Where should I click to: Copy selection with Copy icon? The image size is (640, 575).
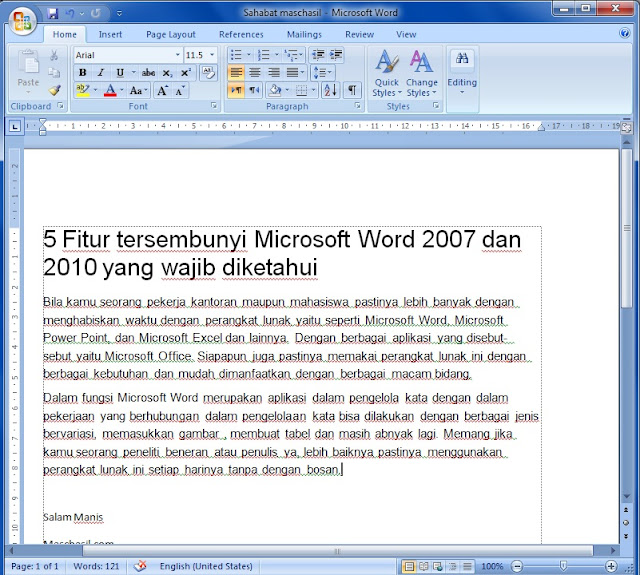coord(54,73)
